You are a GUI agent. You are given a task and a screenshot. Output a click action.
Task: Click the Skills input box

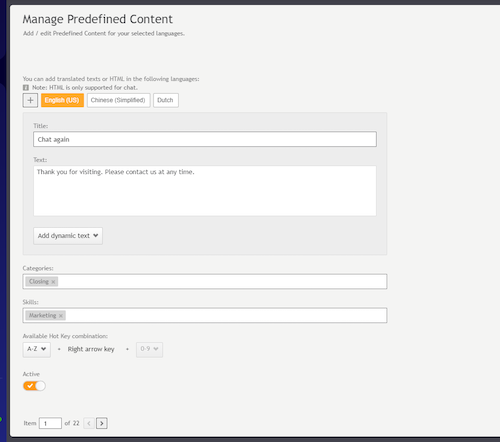(x=205, y=315)
